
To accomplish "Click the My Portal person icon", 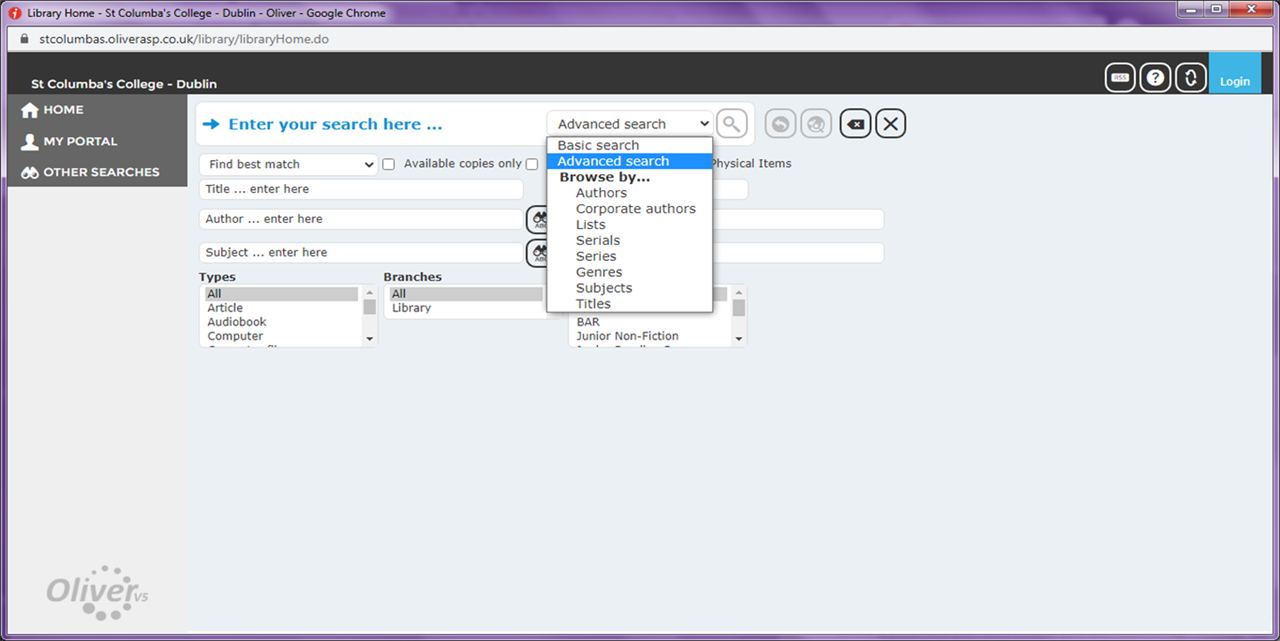I will [30, 141].
